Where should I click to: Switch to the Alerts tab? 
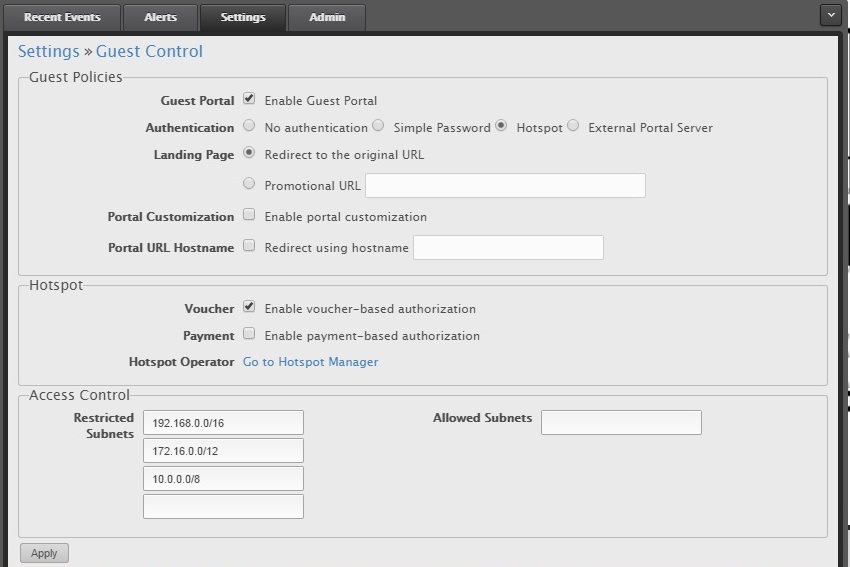160,17
